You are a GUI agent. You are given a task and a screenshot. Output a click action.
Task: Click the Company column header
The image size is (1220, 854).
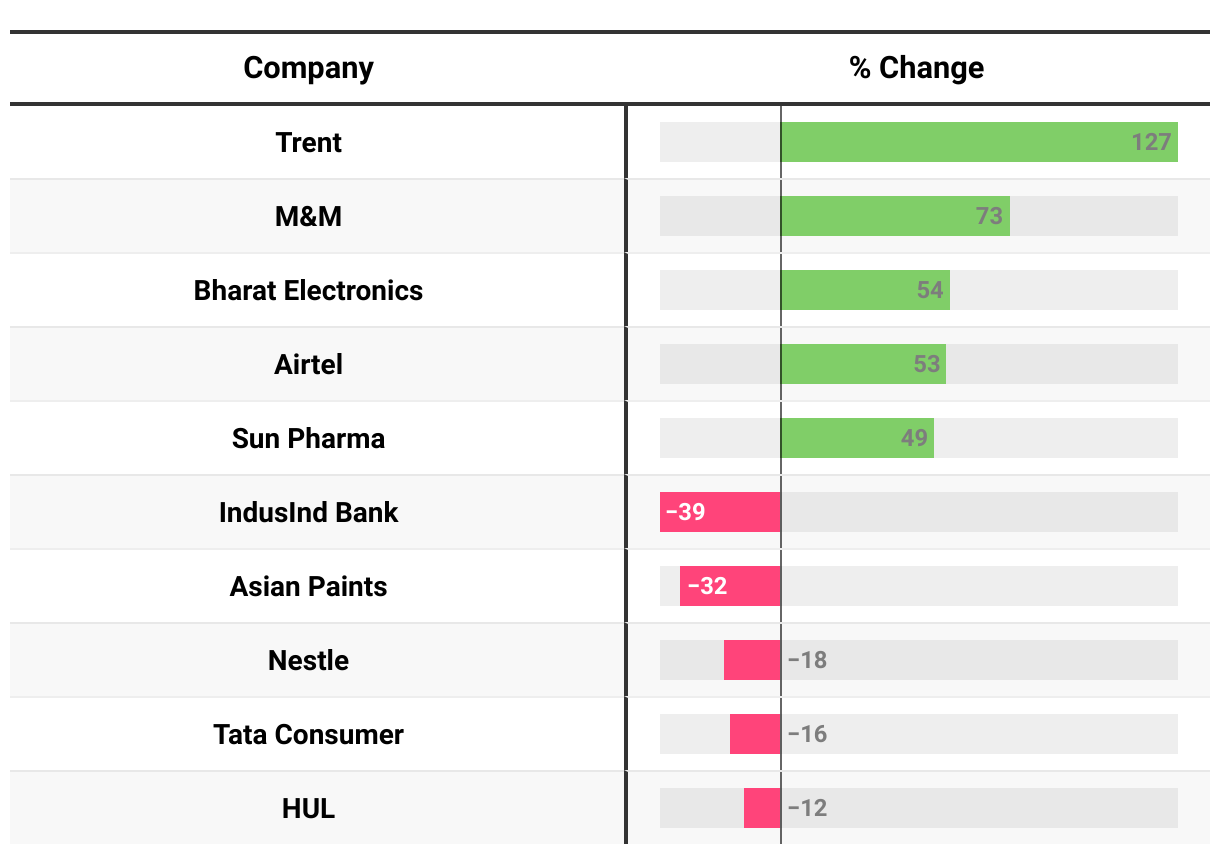click(x=308, y=68)
